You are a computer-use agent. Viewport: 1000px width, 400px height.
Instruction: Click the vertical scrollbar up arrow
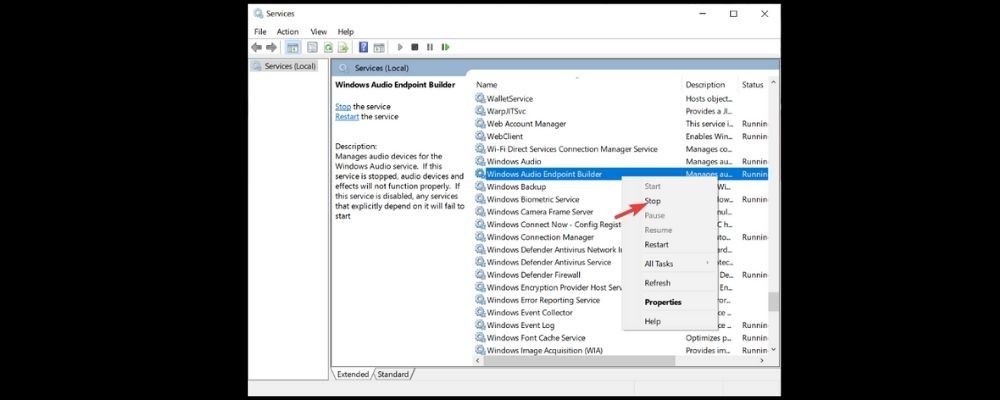pos(774,84)
